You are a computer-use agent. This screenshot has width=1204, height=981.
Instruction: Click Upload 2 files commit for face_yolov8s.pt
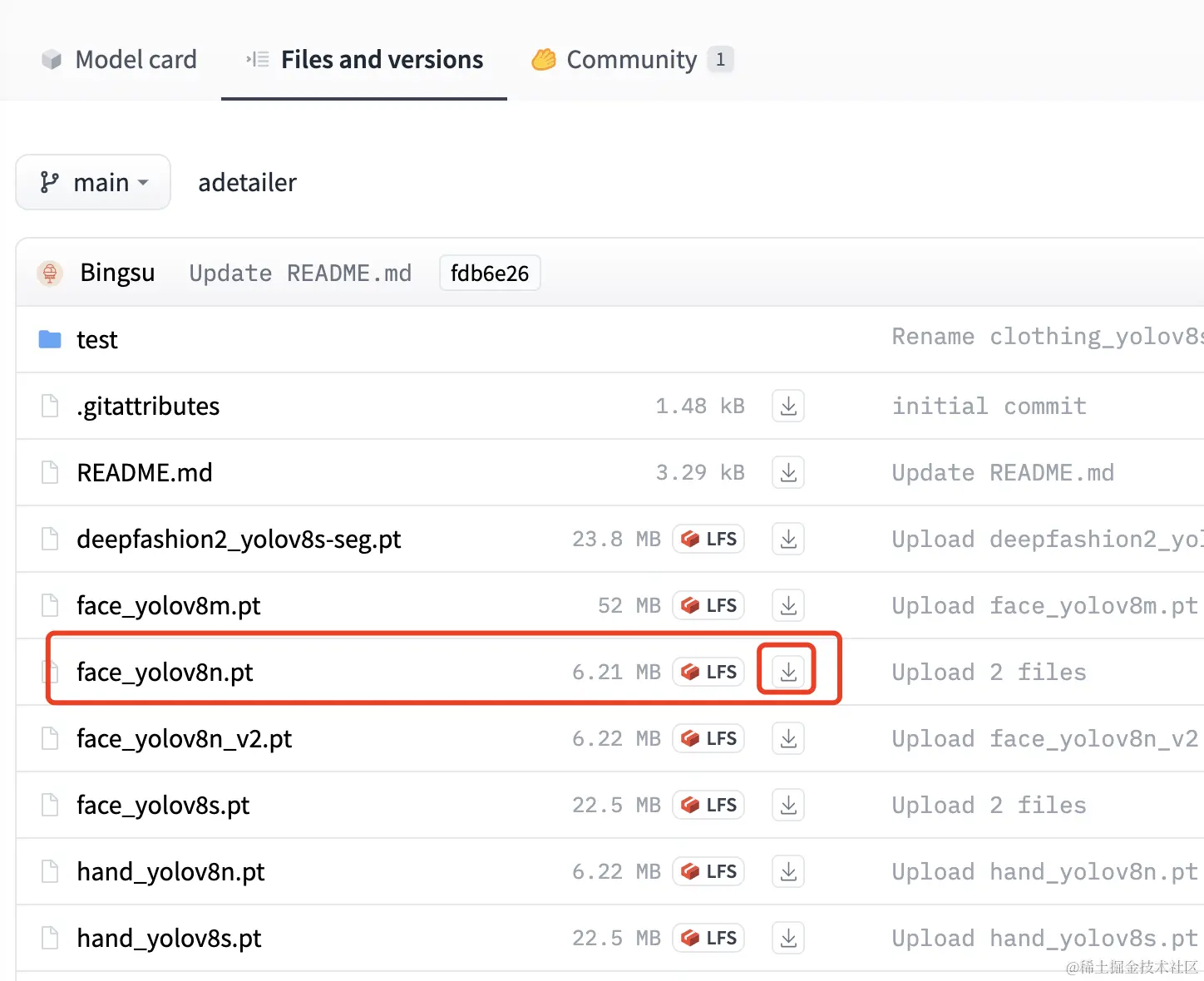pos(989,805)
